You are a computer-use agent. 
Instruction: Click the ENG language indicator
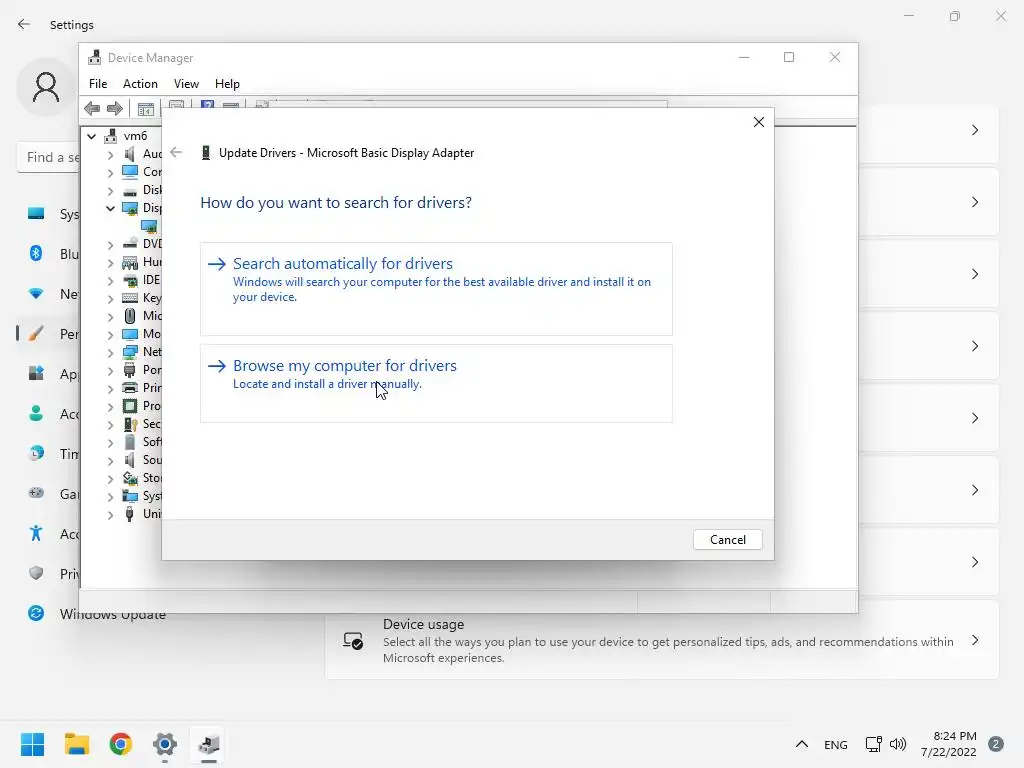(x=835, y=744)
